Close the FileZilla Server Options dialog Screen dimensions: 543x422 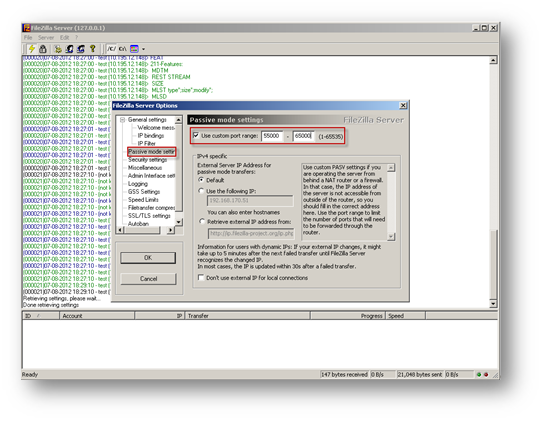(x=403, y=106)
